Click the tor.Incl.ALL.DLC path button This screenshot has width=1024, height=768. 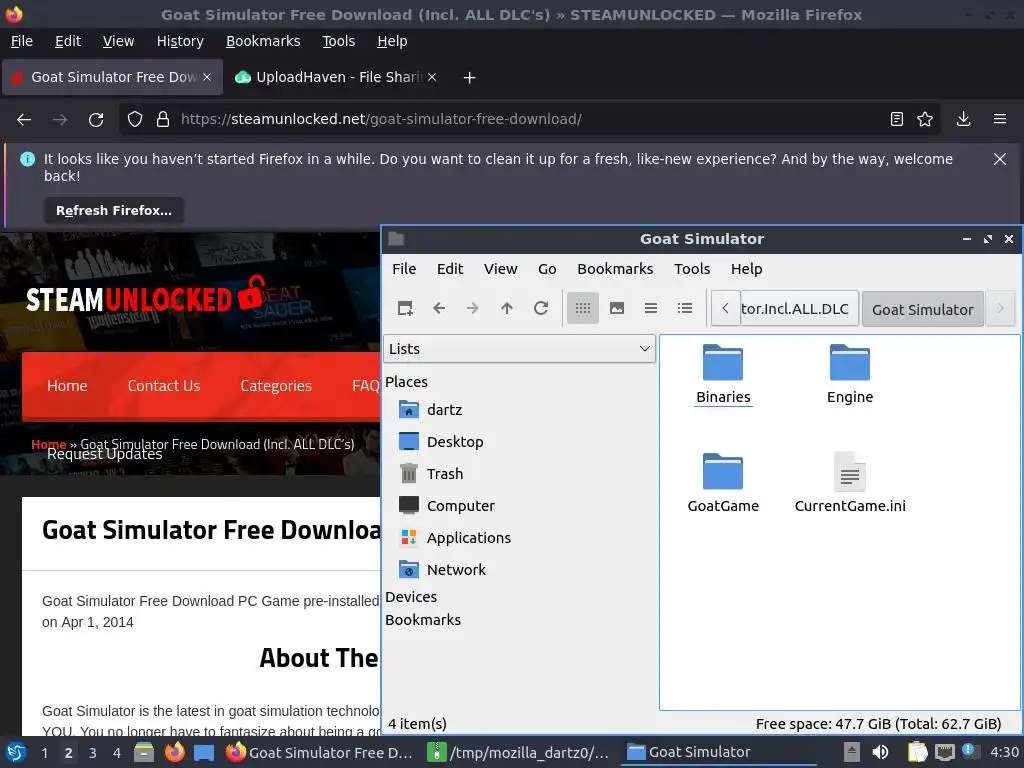tap(799, 309)
